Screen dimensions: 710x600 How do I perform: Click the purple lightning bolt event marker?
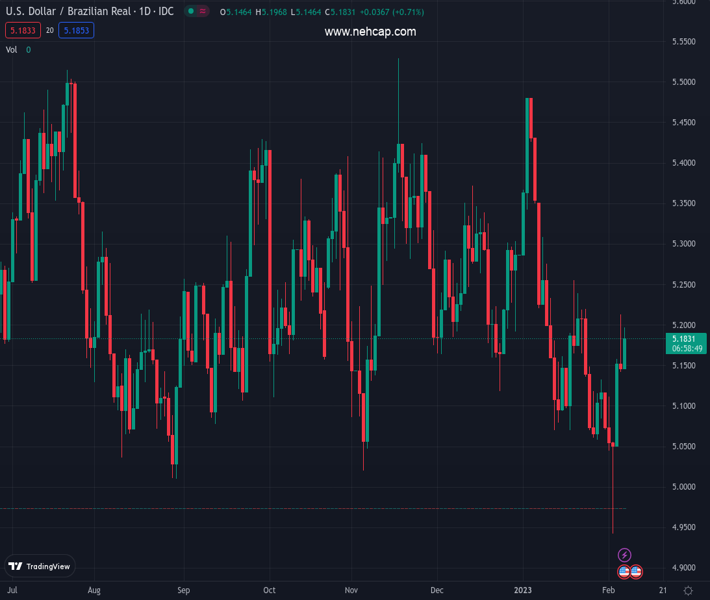click(x=624, y=555)
